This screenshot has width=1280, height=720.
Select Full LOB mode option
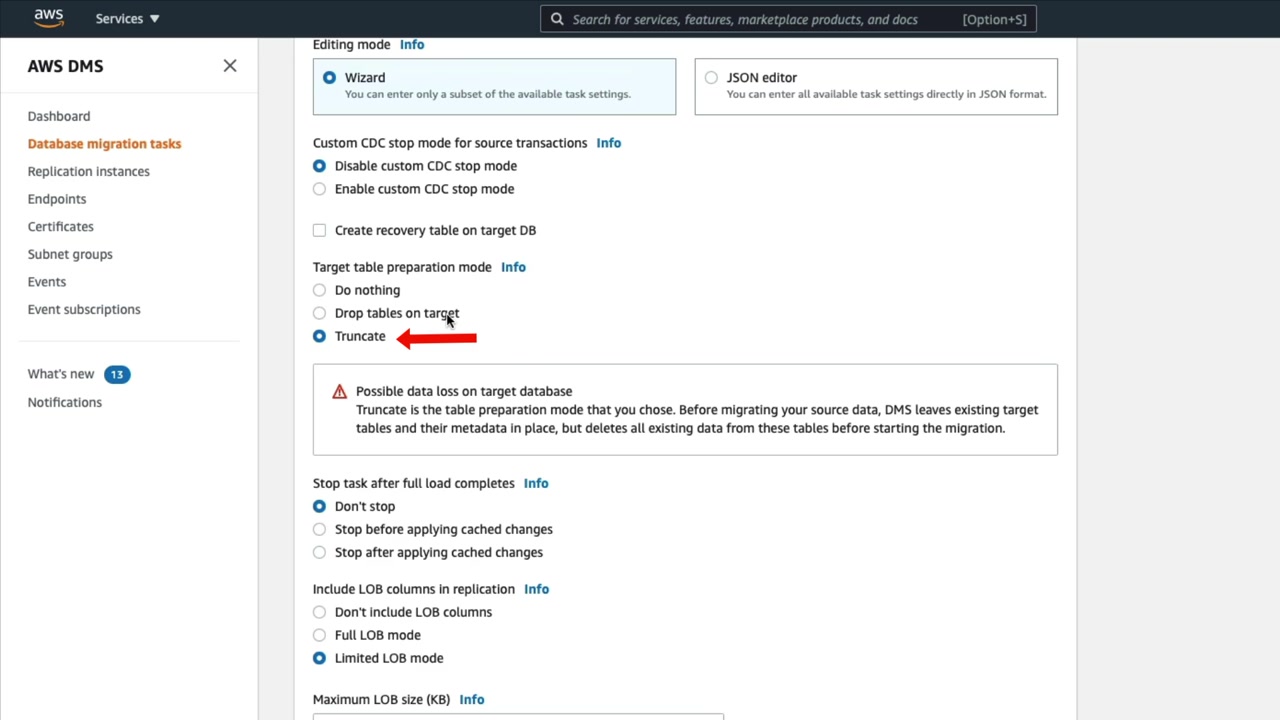pyautogui.click(x=319, y=635)
